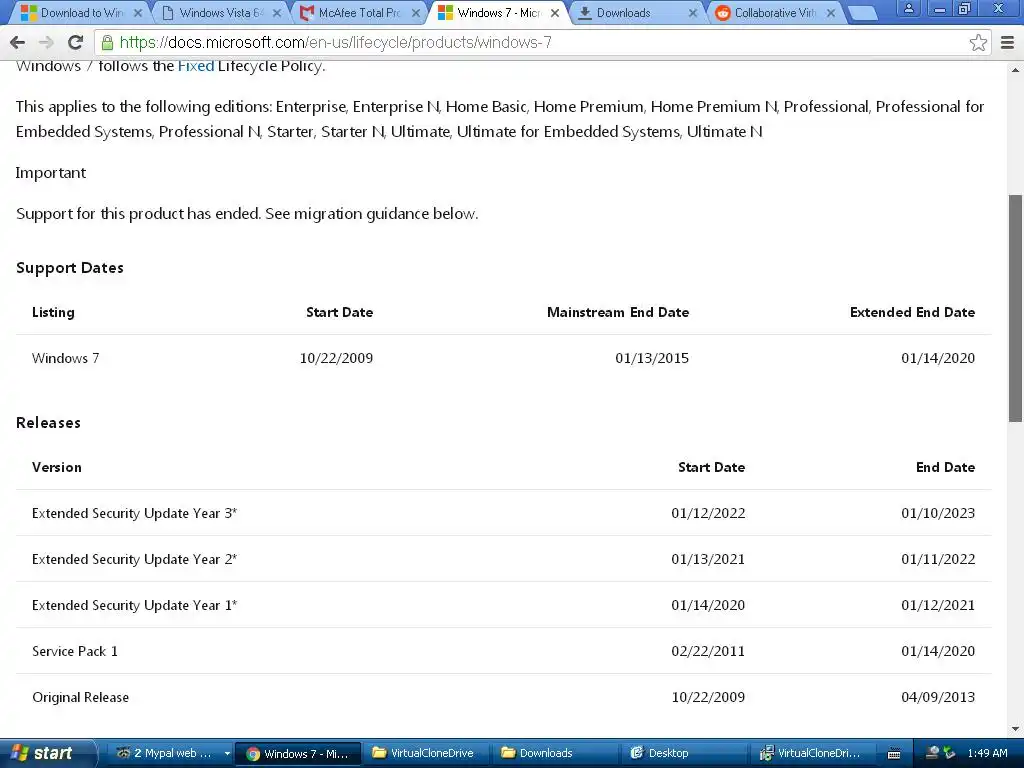This screenshot has height=768, width=1024.
Task: Select end date 04/09/2013
Action: click(x=938, y=697)
